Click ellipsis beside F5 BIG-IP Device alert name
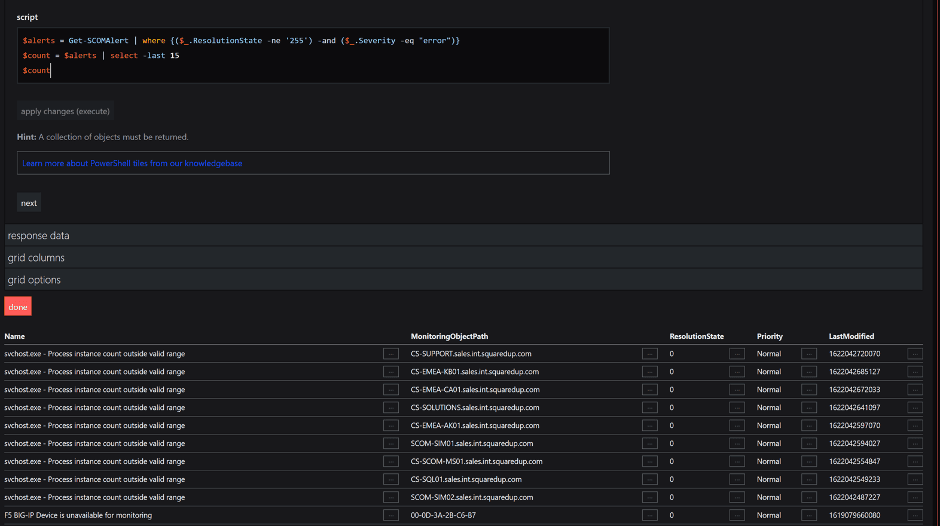The image size is (941, 527). click(391, 516)
